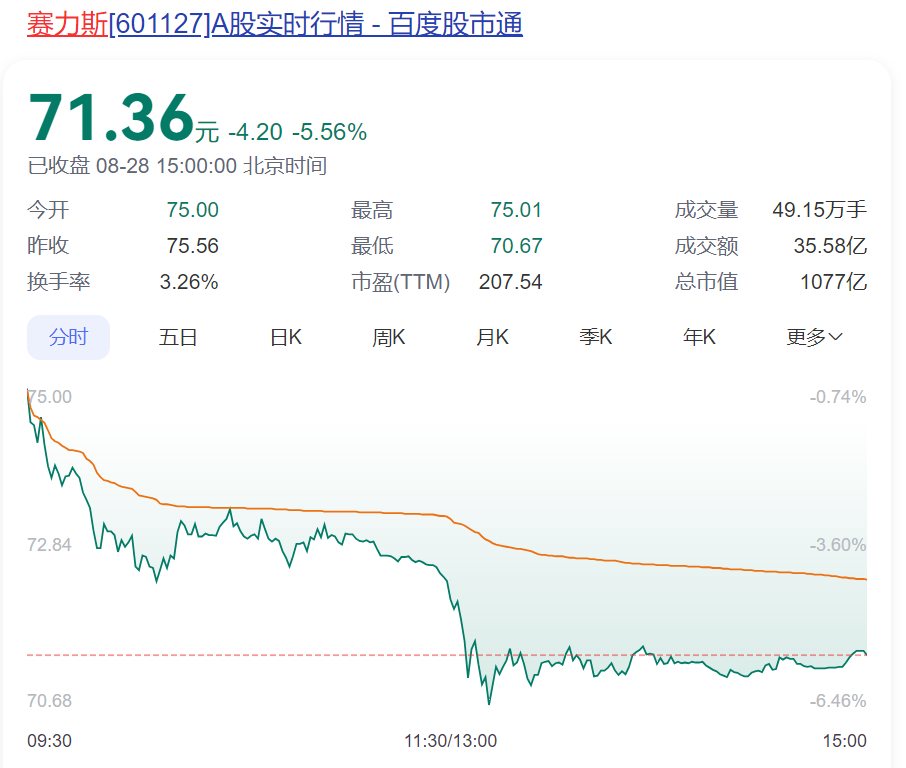Click the 市盈(TTM) value 207.54

pyautogui.click(x=510, y=282)
